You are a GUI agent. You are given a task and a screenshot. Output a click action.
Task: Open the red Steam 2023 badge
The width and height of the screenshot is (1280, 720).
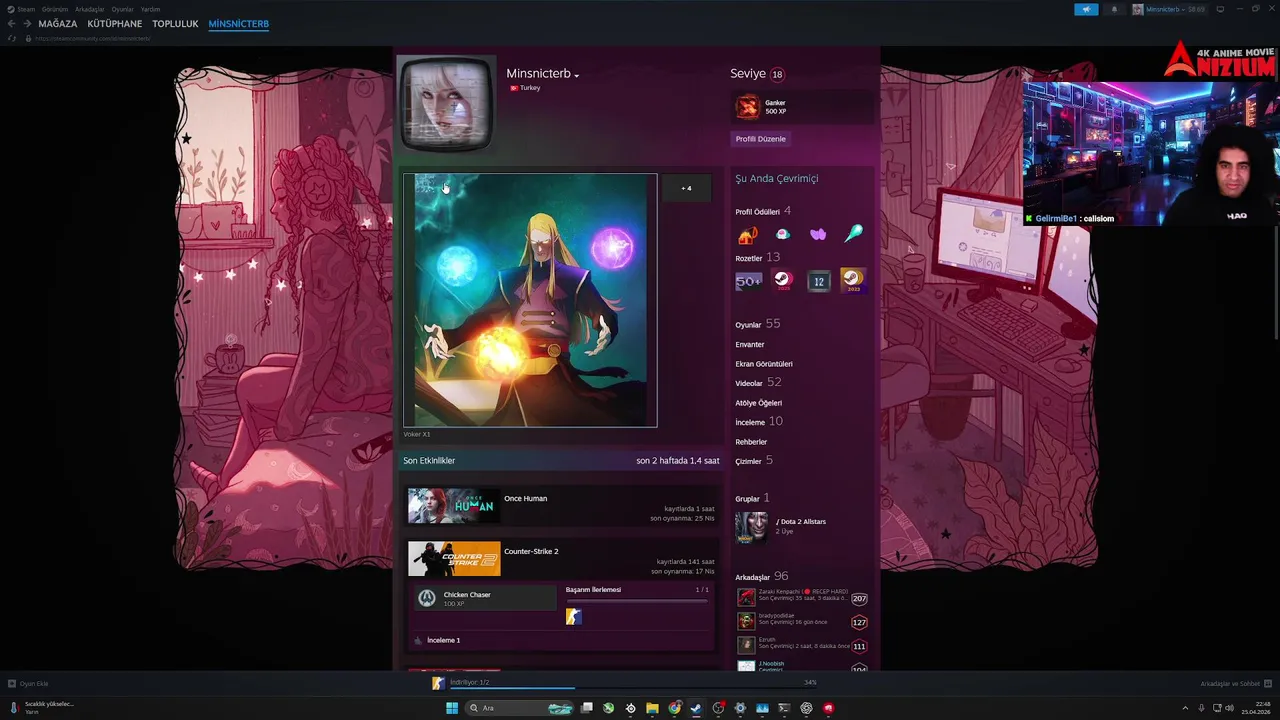[783, 282]
